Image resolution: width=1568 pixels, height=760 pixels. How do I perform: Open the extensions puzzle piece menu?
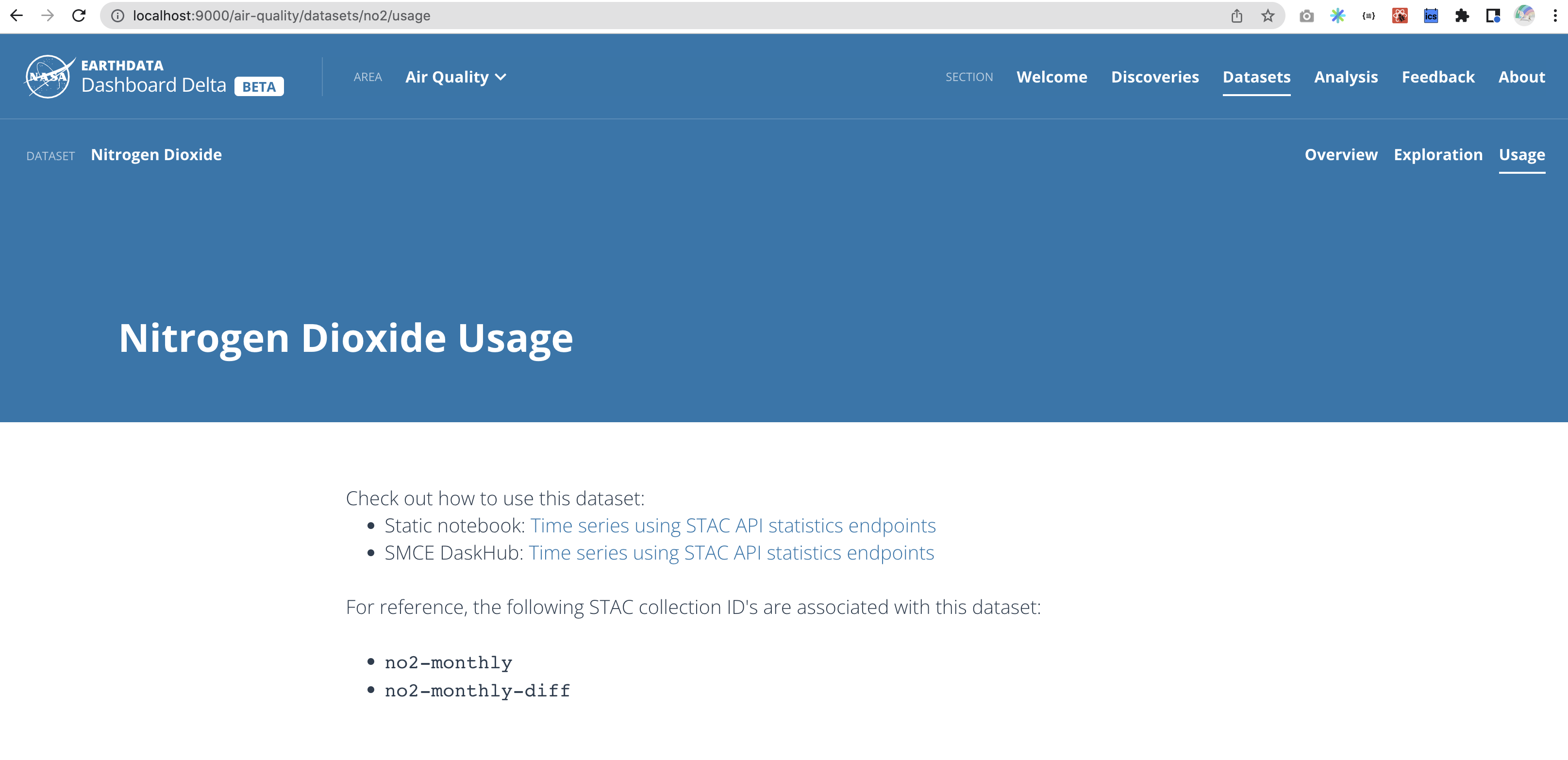[x=1462, y=15]
